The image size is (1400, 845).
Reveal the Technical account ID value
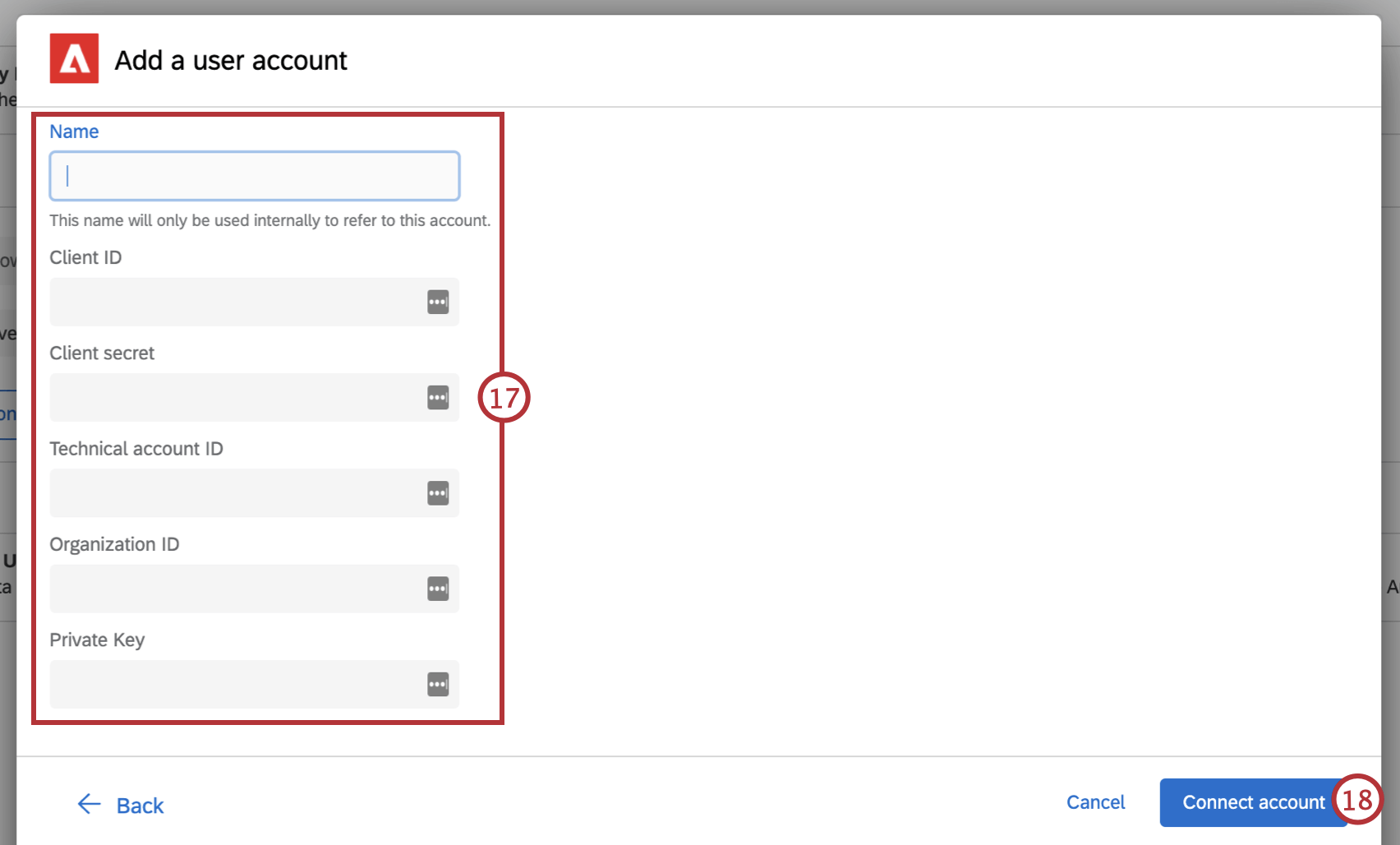438,493
